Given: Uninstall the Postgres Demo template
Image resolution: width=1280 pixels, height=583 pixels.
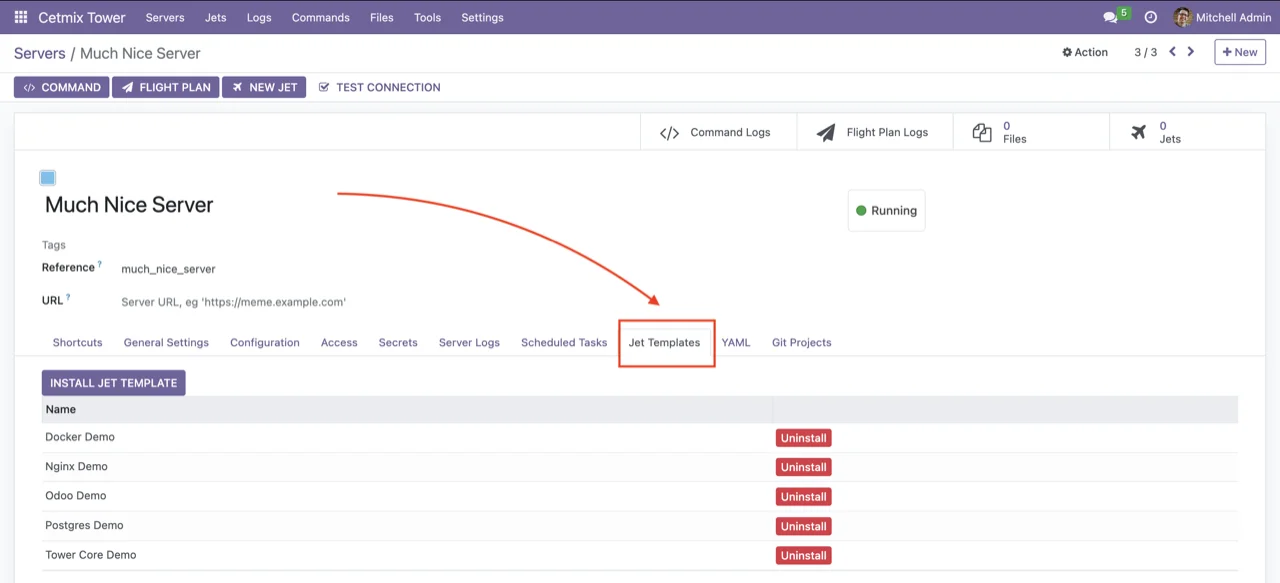Looking at the screenshot, I should tap(803, 525).
